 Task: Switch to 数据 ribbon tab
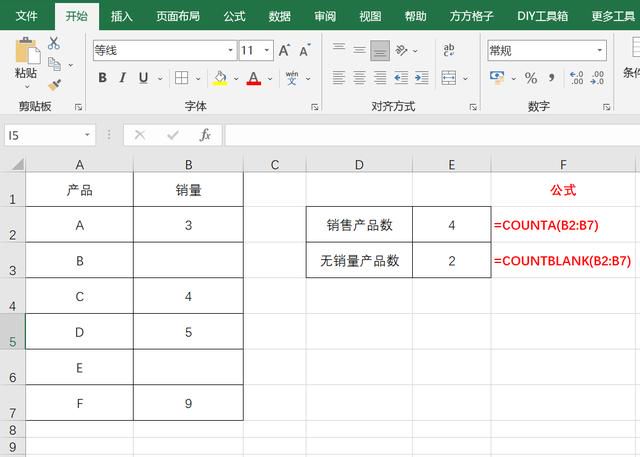(x=280, y=16)
